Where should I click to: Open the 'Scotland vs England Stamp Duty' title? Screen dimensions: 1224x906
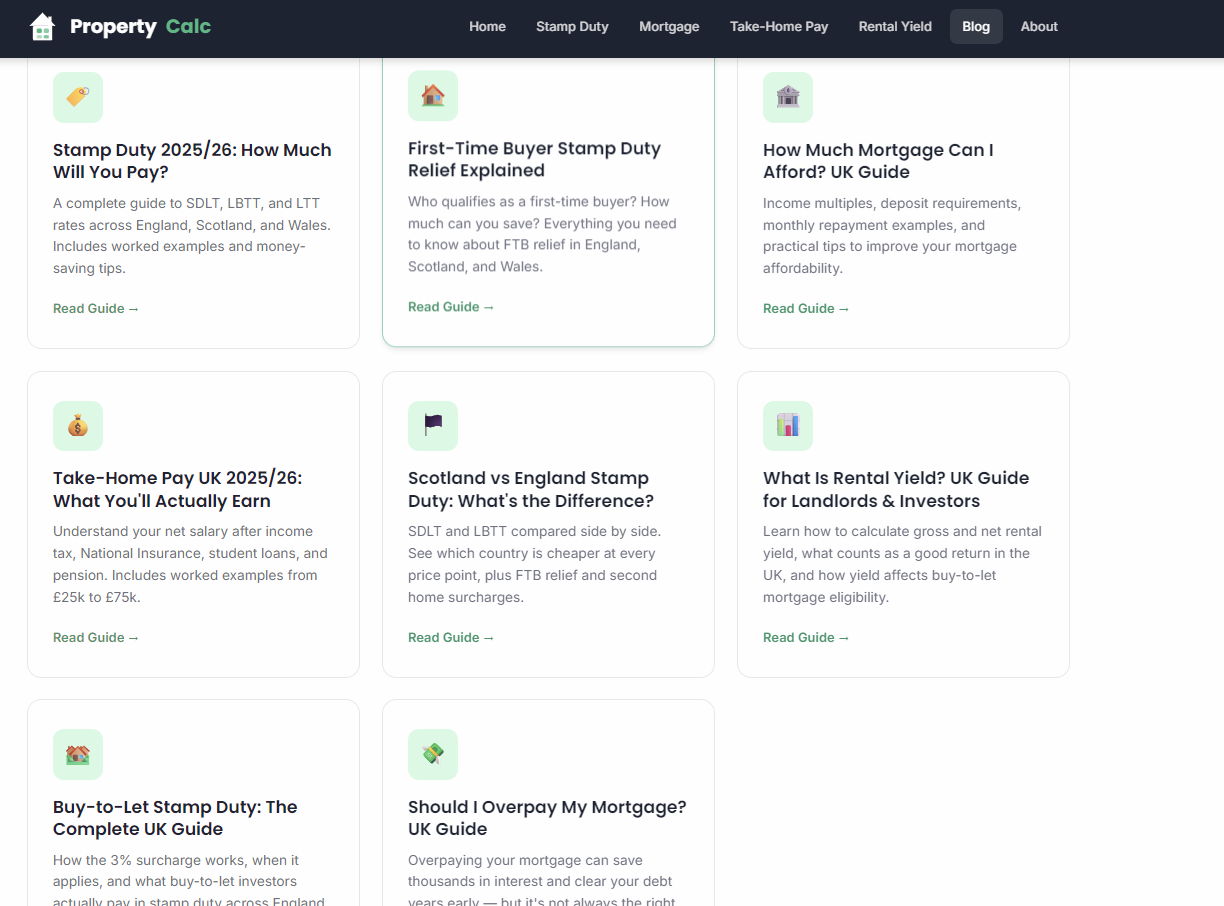pos(531,490)
